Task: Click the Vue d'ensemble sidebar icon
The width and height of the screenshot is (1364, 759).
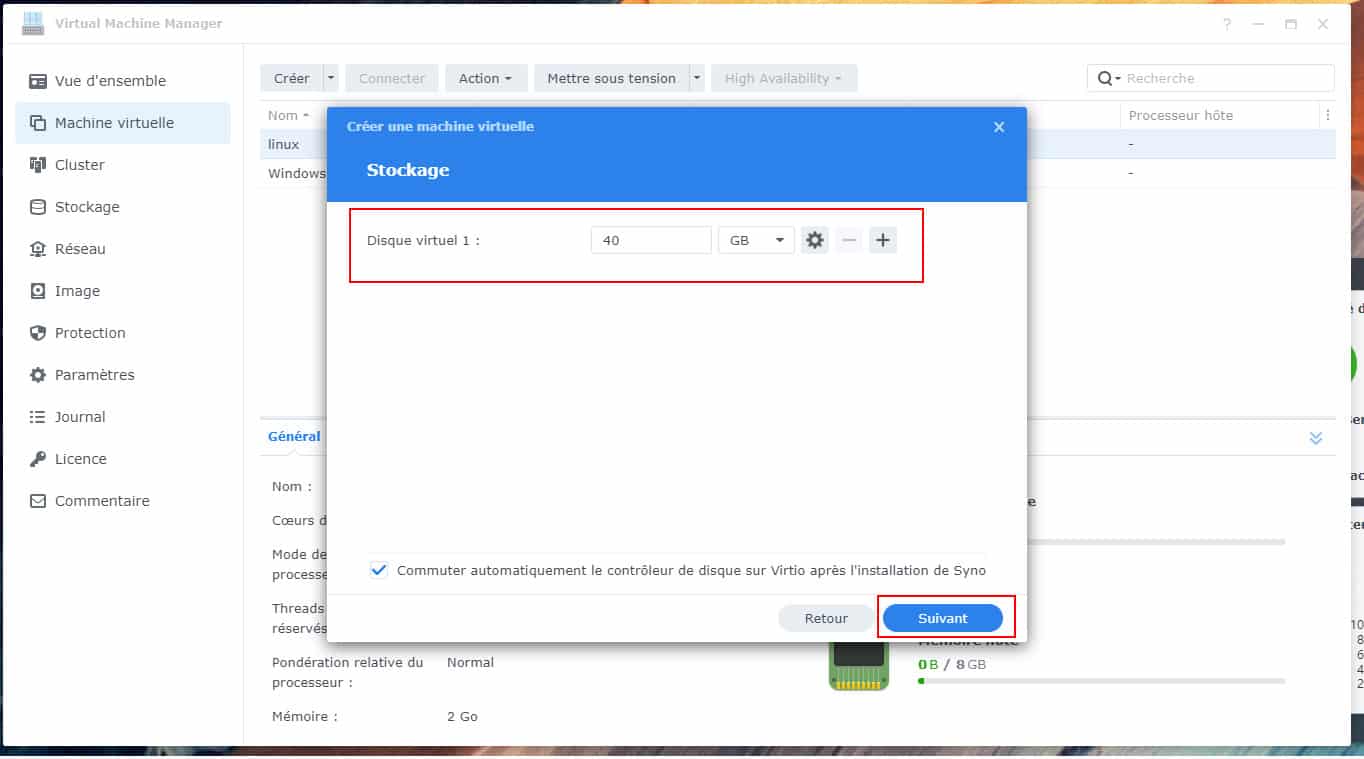Action: click(38, 81)
